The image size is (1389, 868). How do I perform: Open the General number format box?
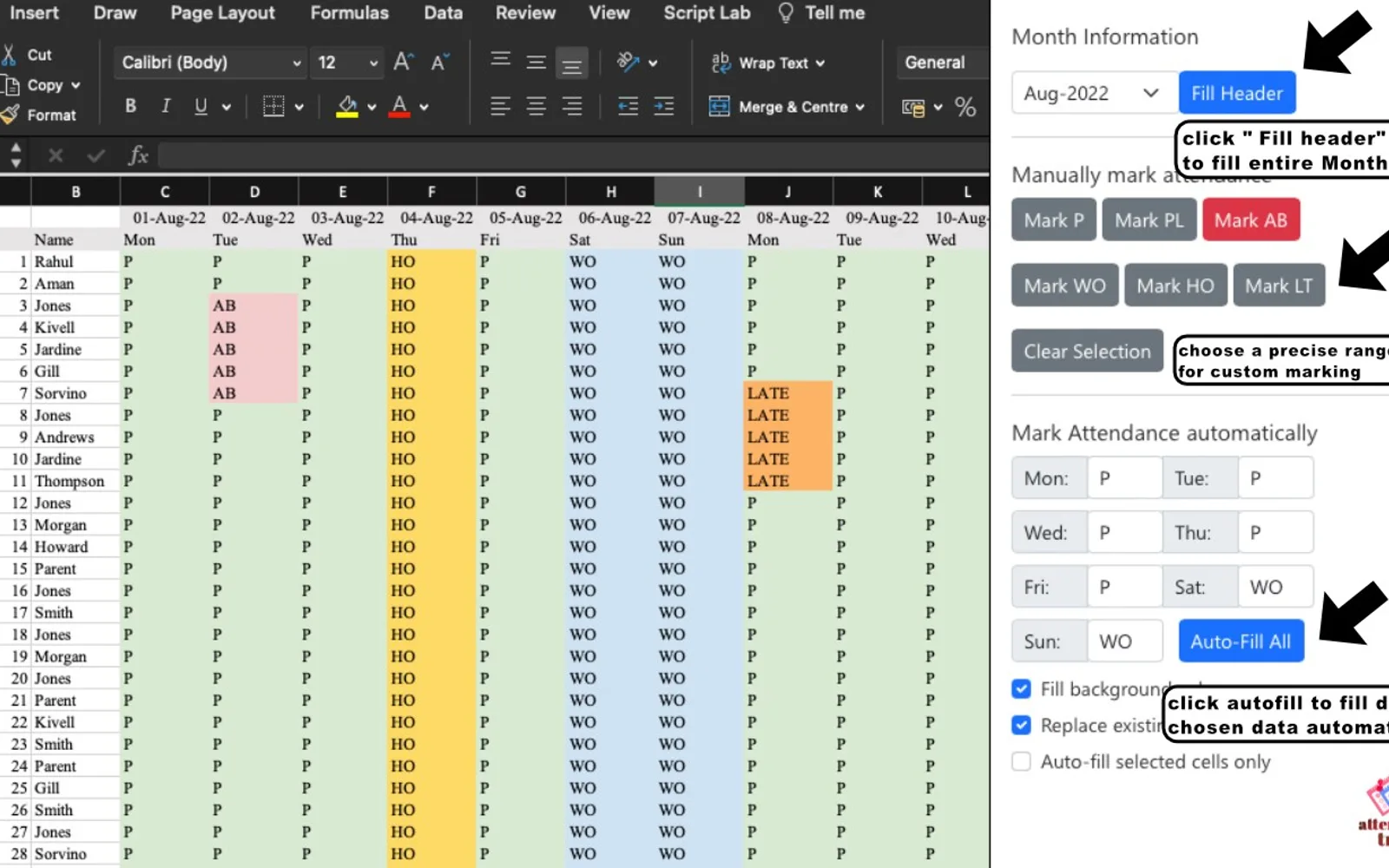(942, 62)
